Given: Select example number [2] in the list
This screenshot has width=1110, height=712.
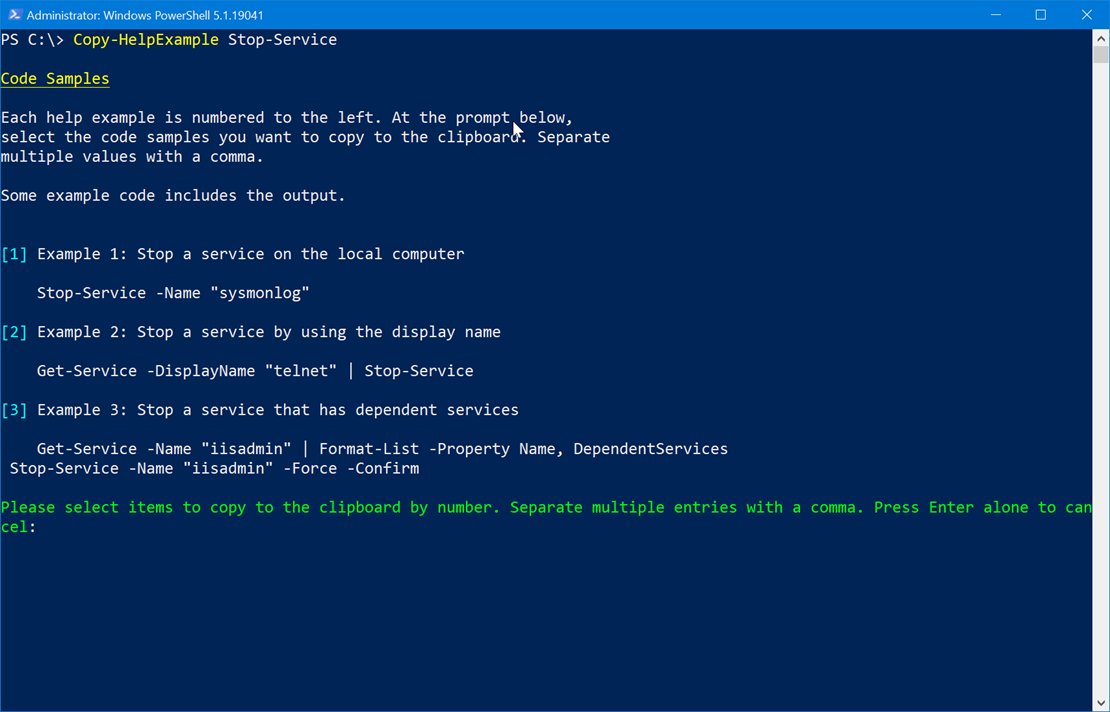Looking at the screenshot, I should pos(14,331).
